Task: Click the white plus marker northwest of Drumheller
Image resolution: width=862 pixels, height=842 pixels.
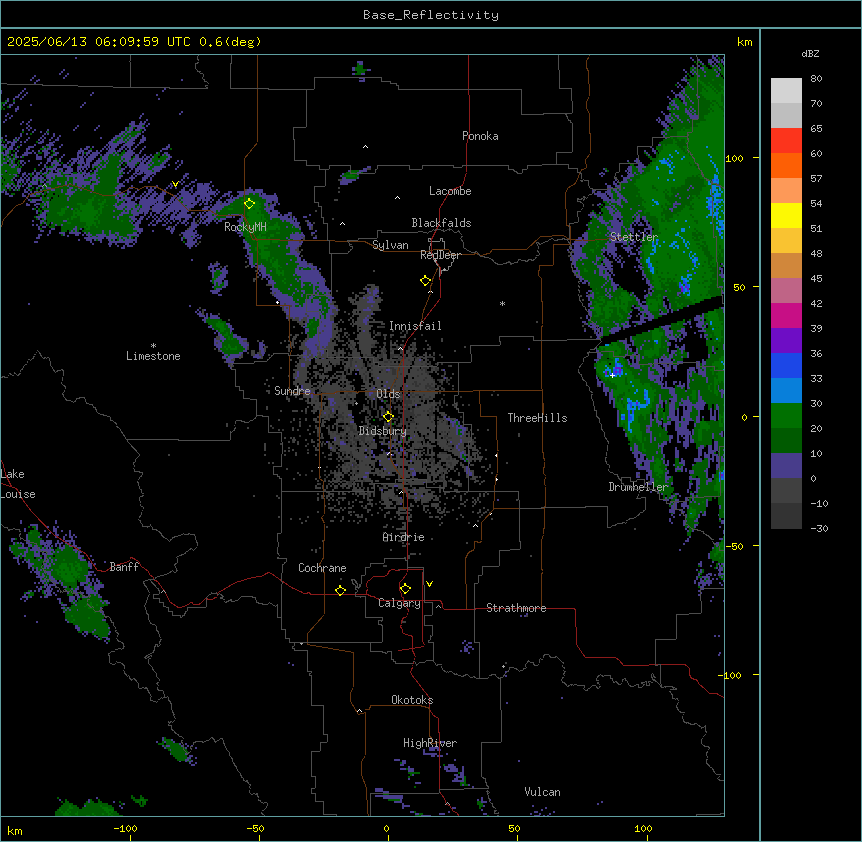Action: point(612,375)
